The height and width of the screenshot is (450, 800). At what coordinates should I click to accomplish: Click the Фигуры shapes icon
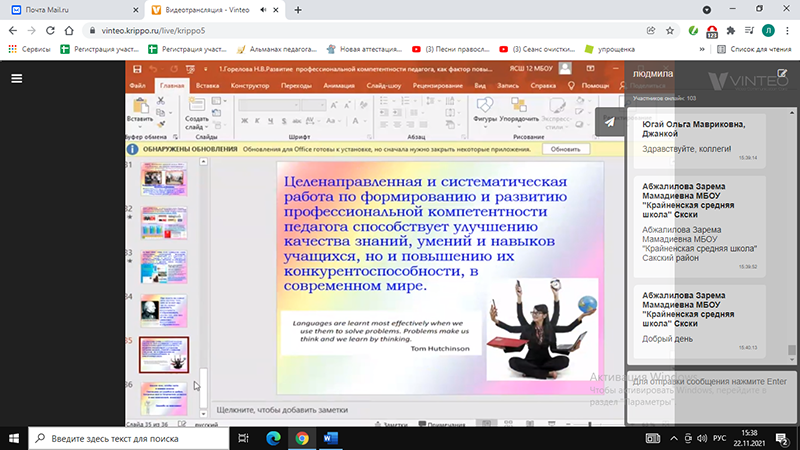coord(484,105)
